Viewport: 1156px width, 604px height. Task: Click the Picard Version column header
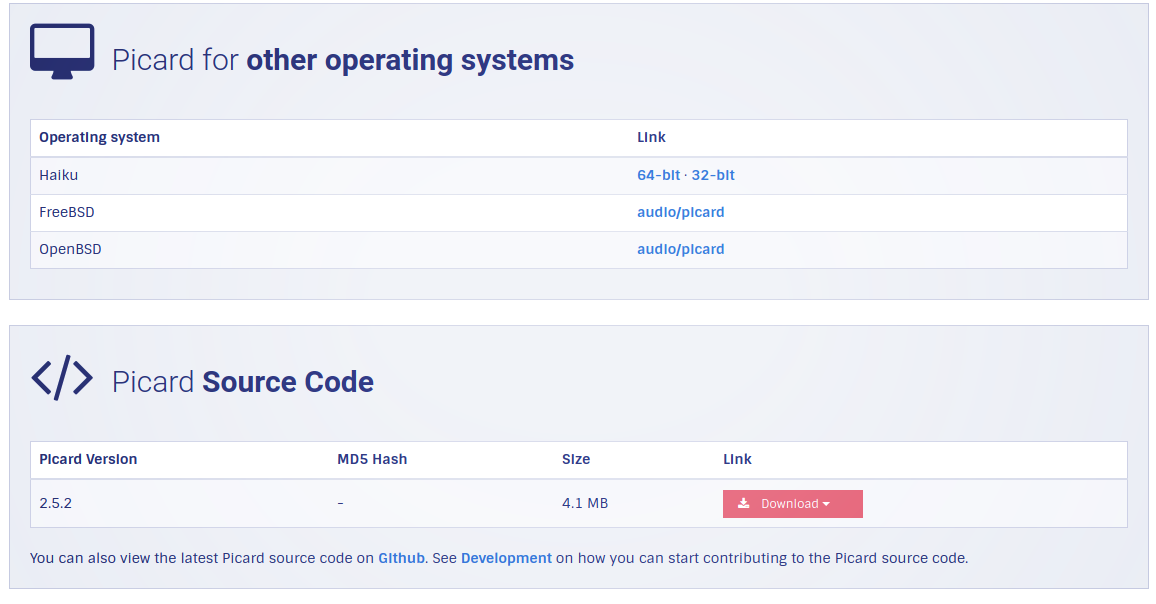click(x=88, y=459)
